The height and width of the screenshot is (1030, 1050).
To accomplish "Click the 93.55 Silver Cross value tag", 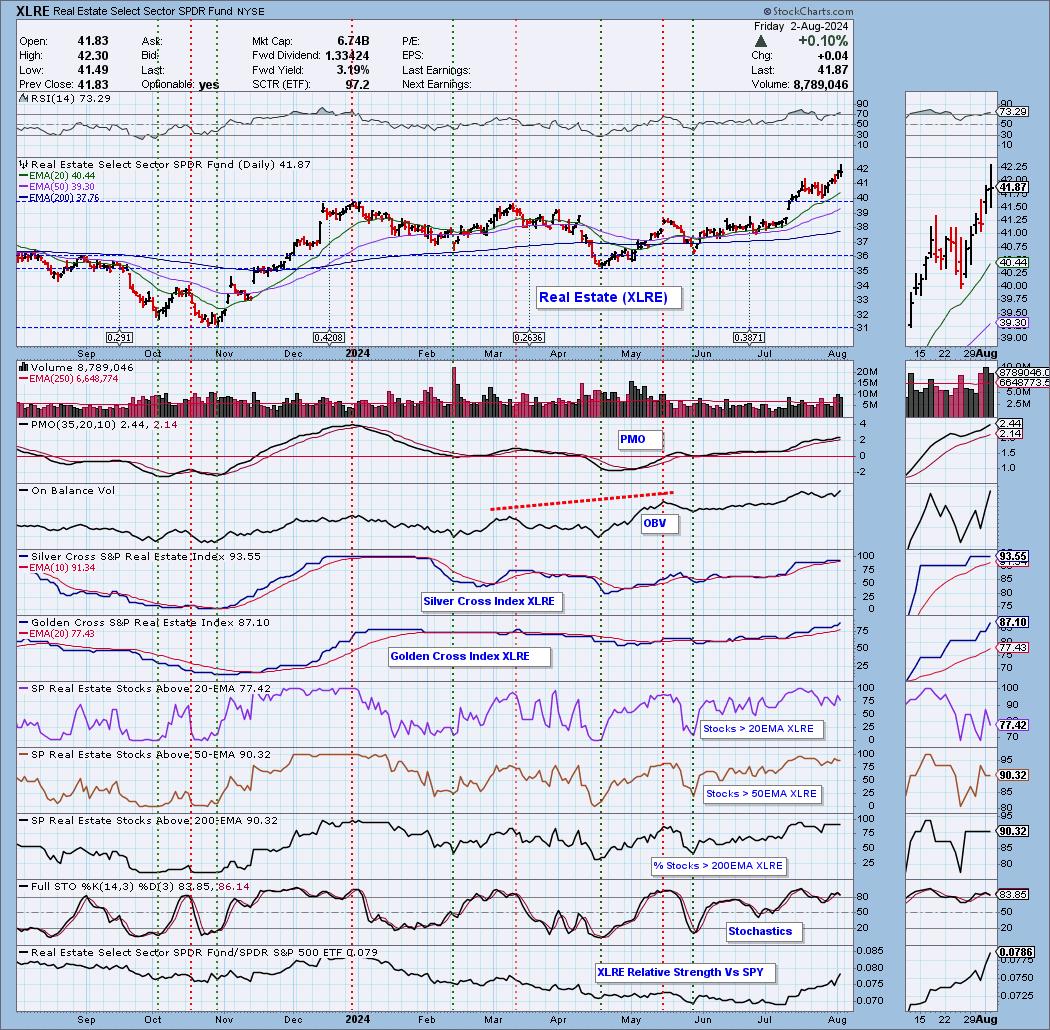I will (1013, 557).
